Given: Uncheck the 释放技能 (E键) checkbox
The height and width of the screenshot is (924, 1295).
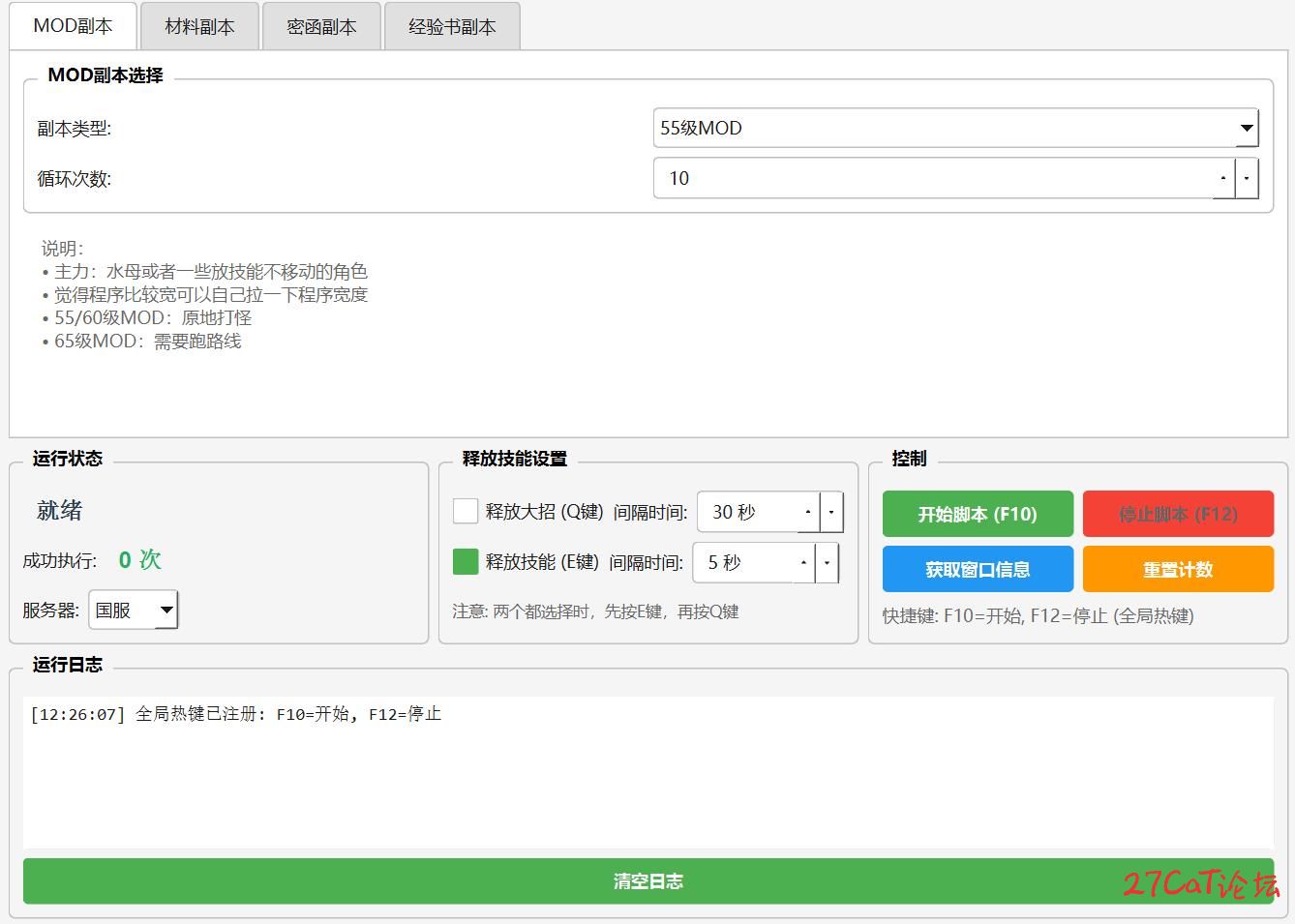Looking at the screenshot, I should coord(466,562).
